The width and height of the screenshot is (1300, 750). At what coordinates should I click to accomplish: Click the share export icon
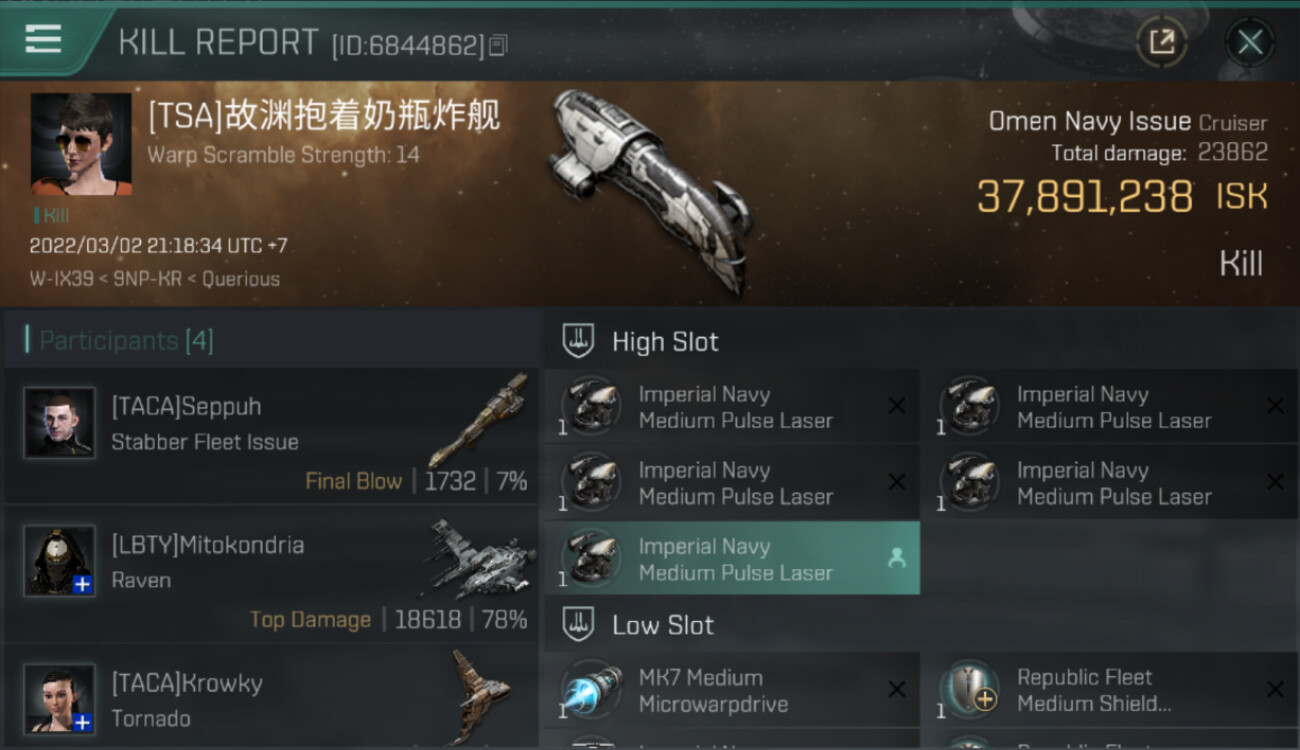(1162, 42)
